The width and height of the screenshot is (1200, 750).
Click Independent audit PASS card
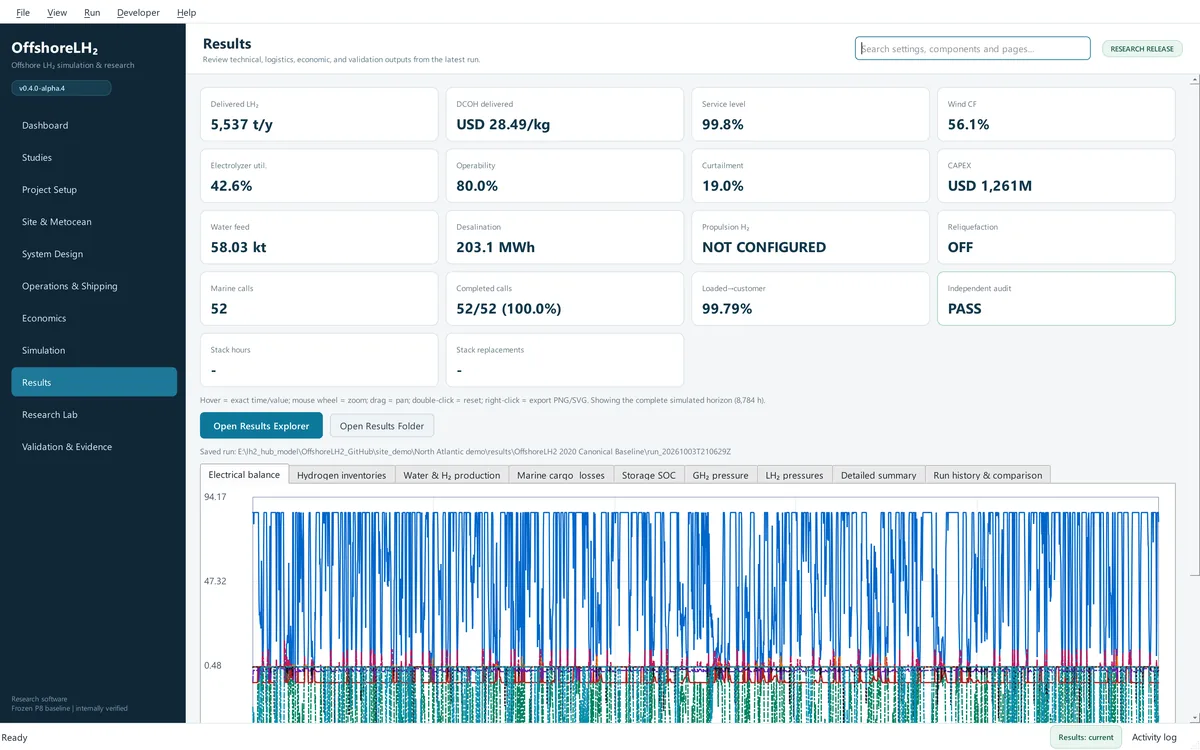1056,298
